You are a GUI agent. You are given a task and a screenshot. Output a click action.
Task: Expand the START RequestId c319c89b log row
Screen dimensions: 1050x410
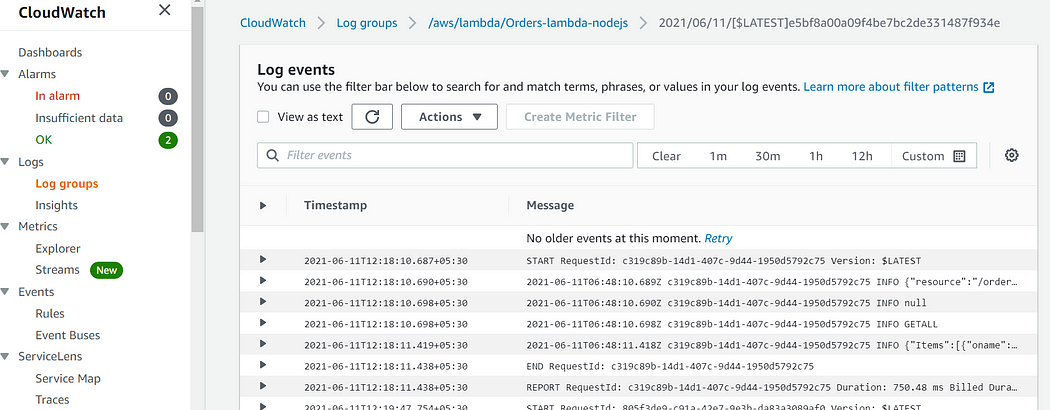pyautogui.click(x=263, y=259)
